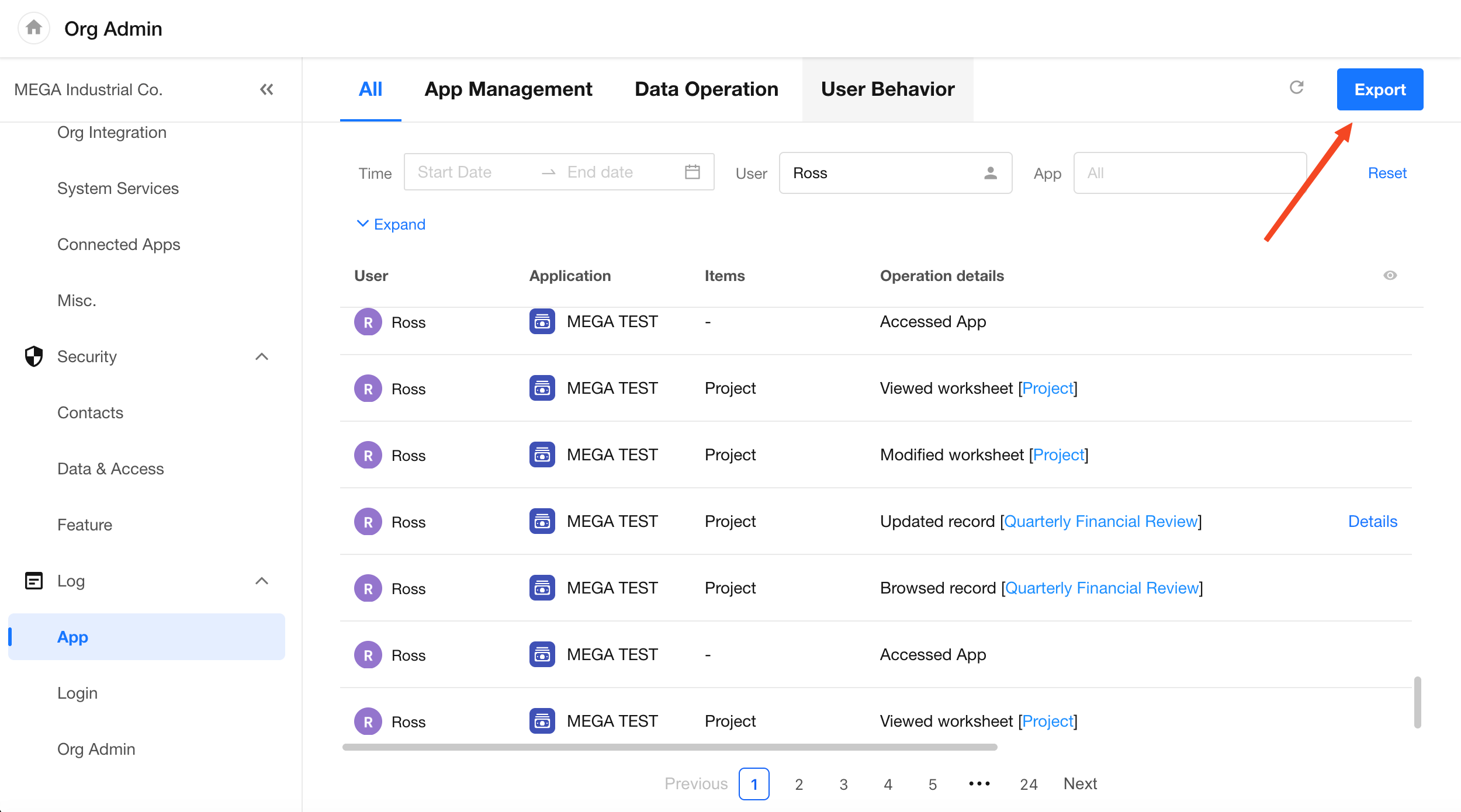Collapse the sidebar with double-chevron icon

[x=266, y=89]
